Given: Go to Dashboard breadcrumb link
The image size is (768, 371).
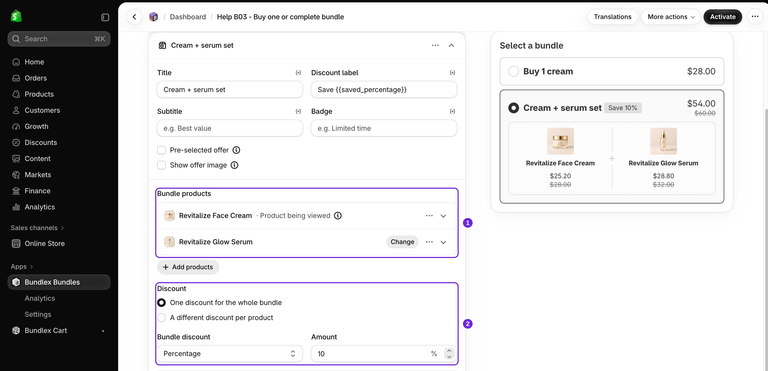Looking at the screenshot, I should pyautogui.click(x=188, y=17).
